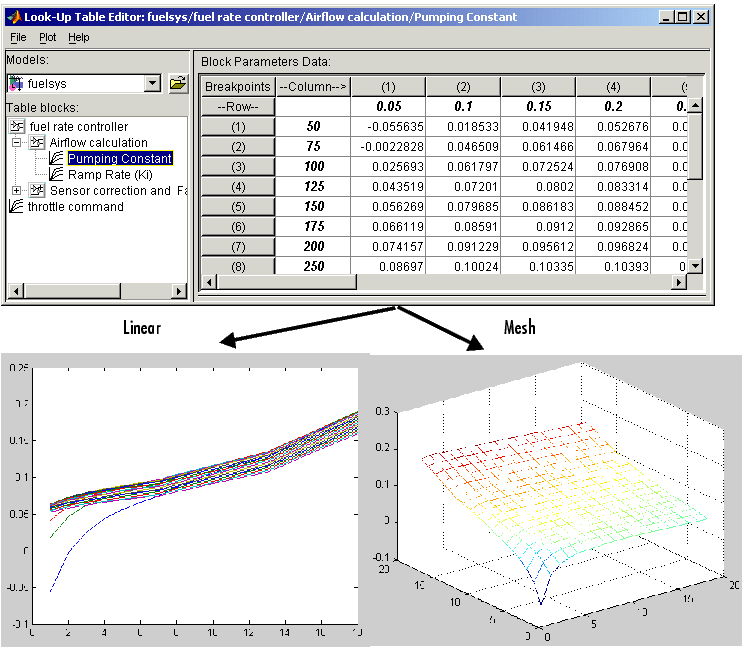
Task: Select row header (5)
Action: (x=238, y=207)
